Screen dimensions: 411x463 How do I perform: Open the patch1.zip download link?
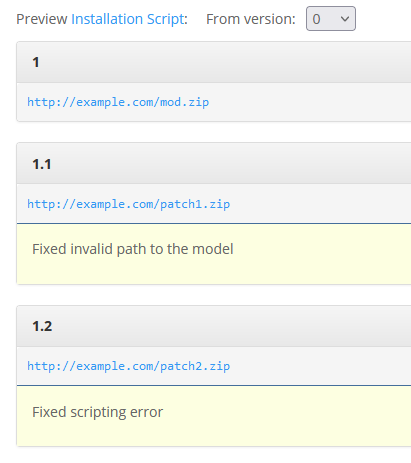click(129, 204)
